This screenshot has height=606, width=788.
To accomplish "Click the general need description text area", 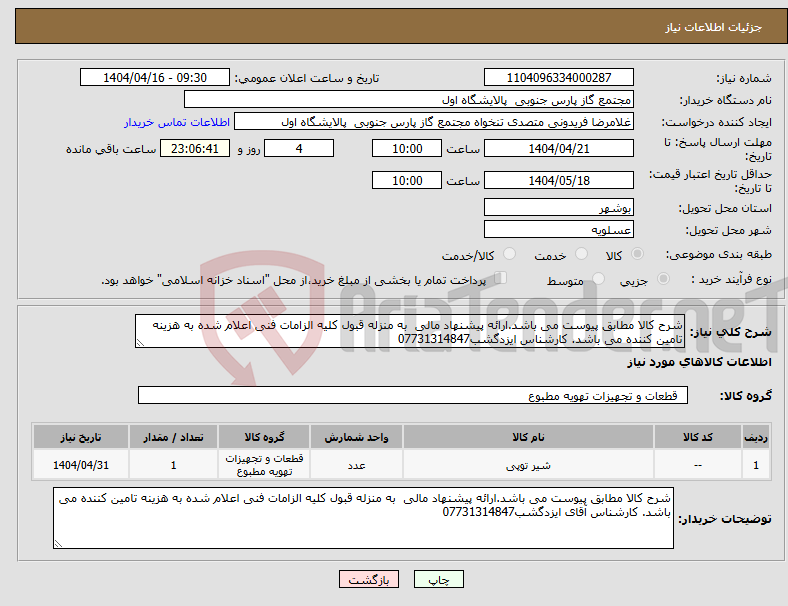I will (410, 332).
